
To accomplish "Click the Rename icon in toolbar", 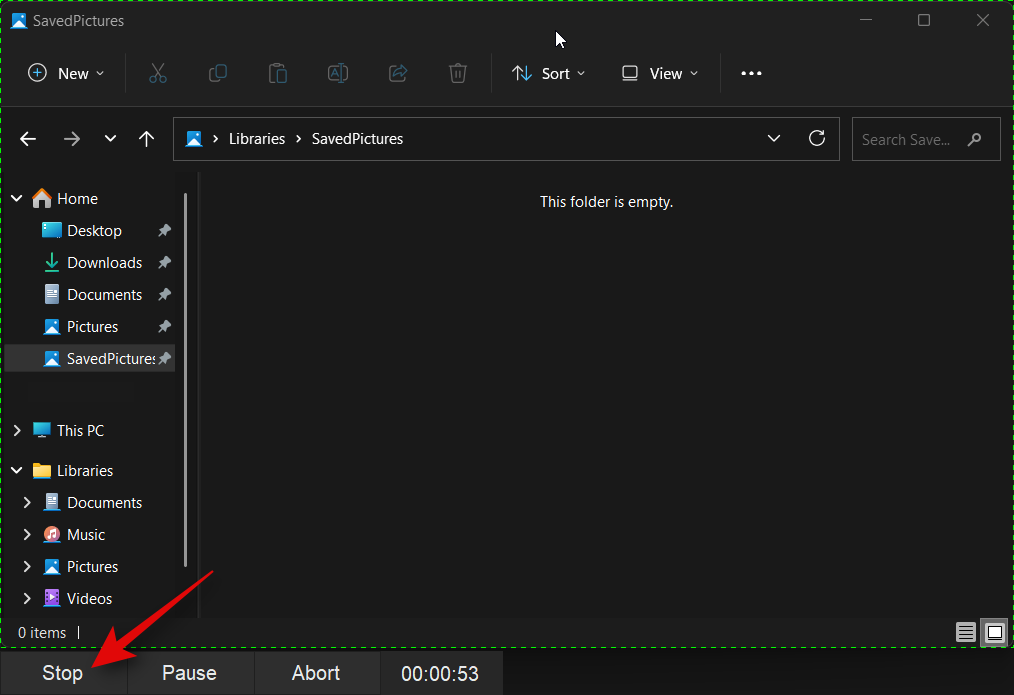I will 338,73.
